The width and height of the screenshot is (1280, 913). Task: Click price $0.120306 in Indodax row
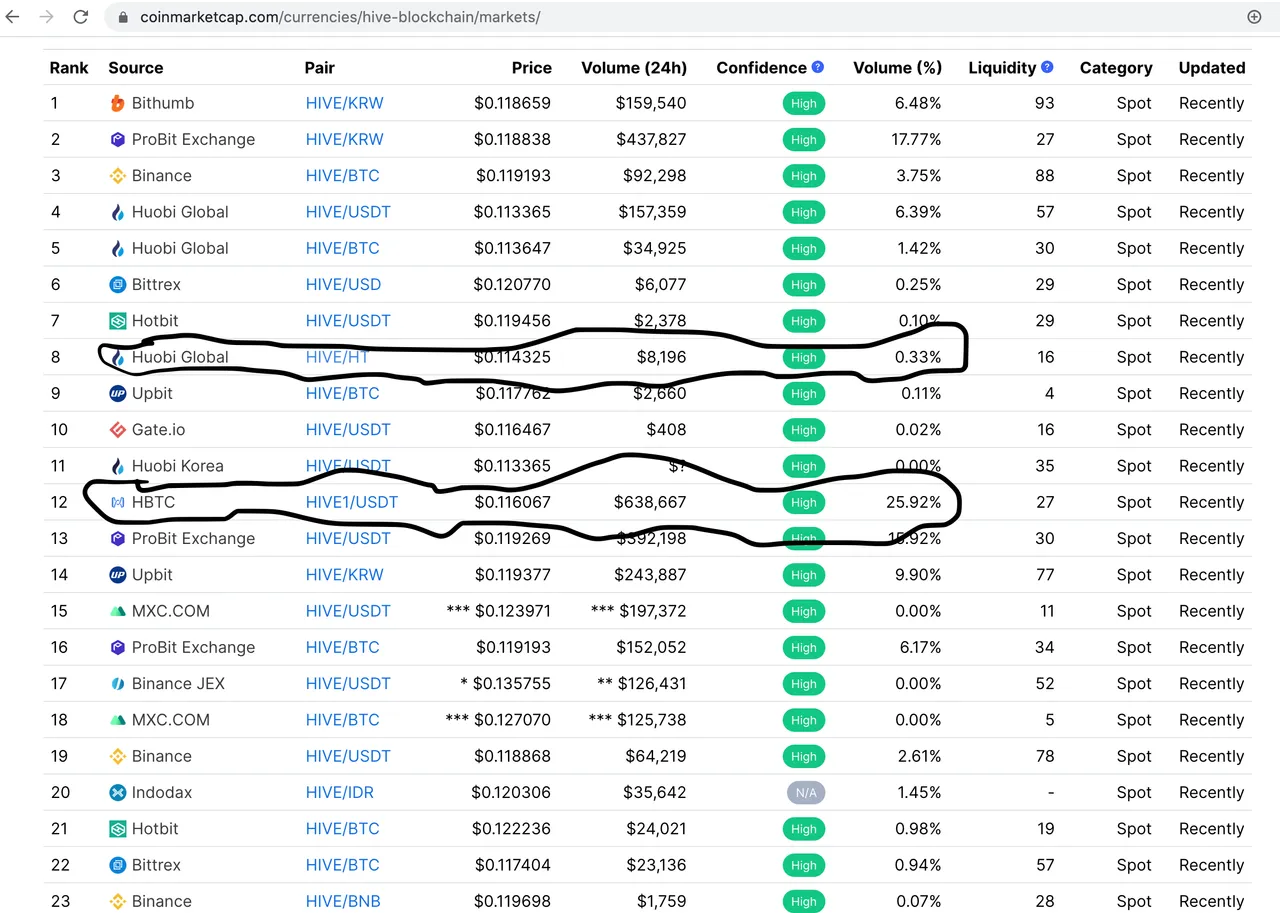[x=511, y=793]
